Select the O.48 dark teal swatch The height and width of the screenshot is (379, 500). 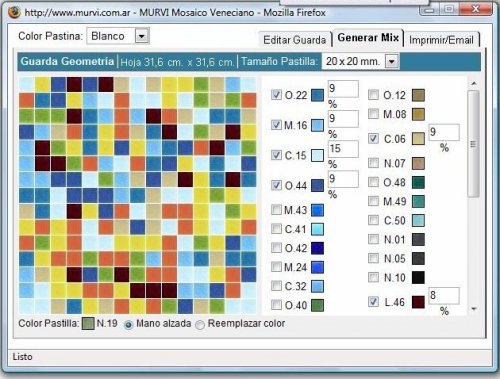tap(418, 183)
